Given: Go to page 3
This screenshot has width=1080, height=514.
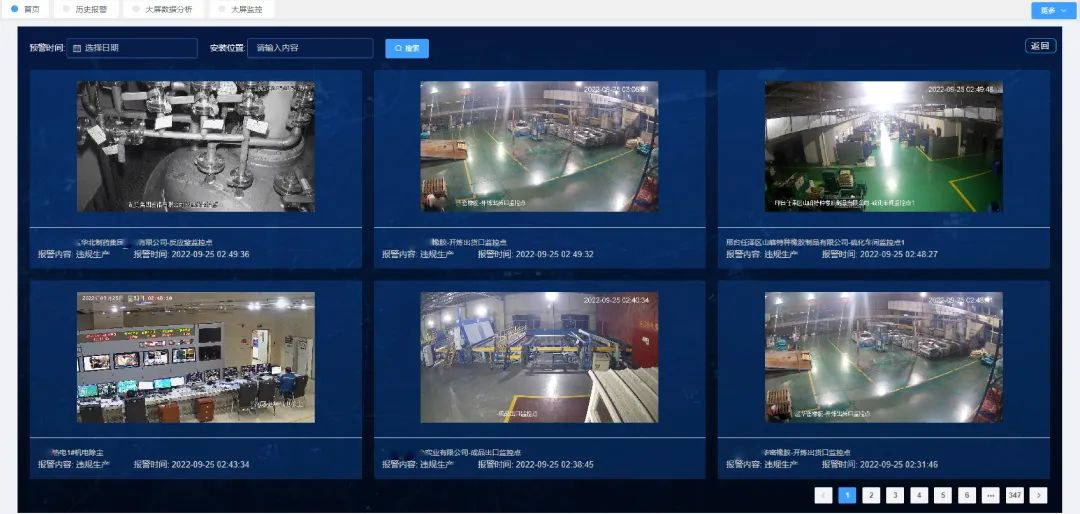Looking at the screenshot, I should (x=895, y=495).
